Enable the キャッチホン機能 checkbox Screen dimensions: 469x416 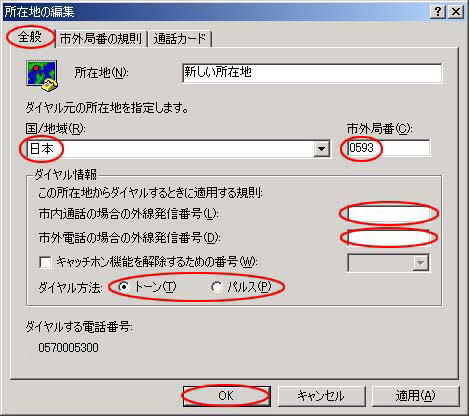click(x=45, y=262)
